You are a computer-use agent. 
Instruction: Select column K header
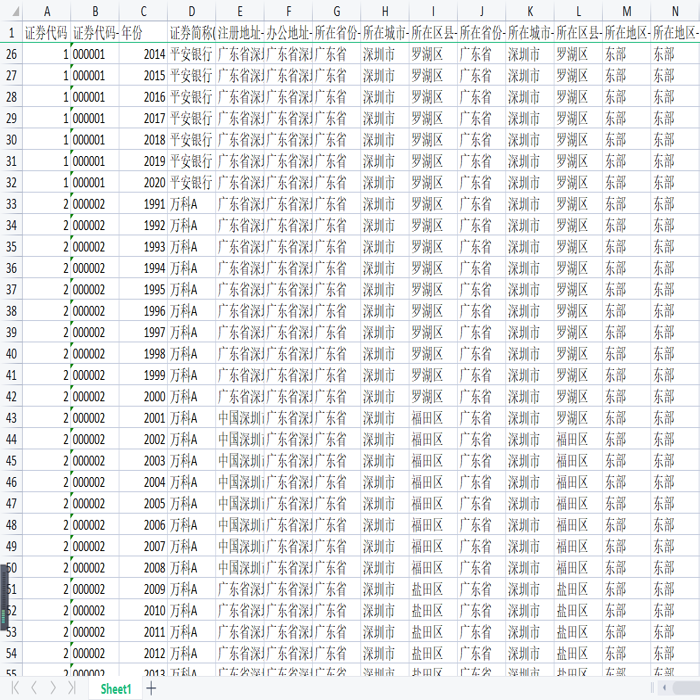(x=530, y=12)
